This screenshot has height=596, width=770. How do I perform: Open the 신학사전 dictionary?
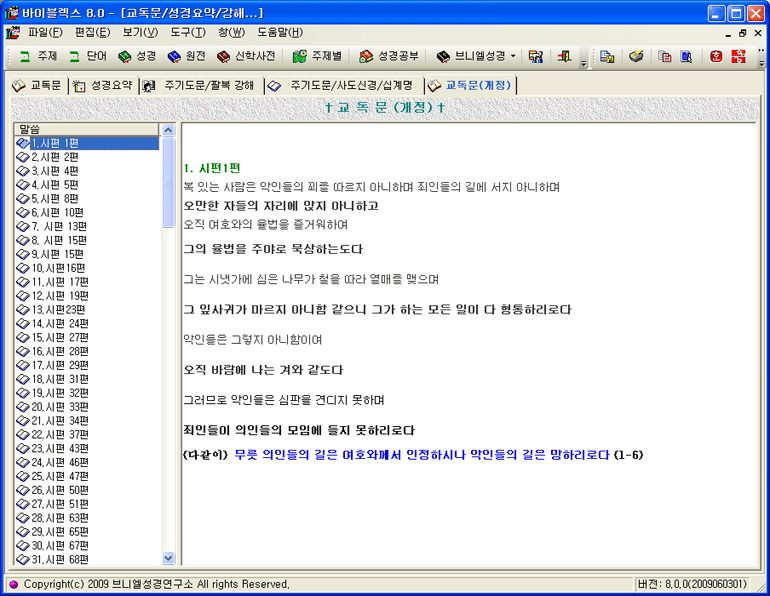tap(246, 56)
